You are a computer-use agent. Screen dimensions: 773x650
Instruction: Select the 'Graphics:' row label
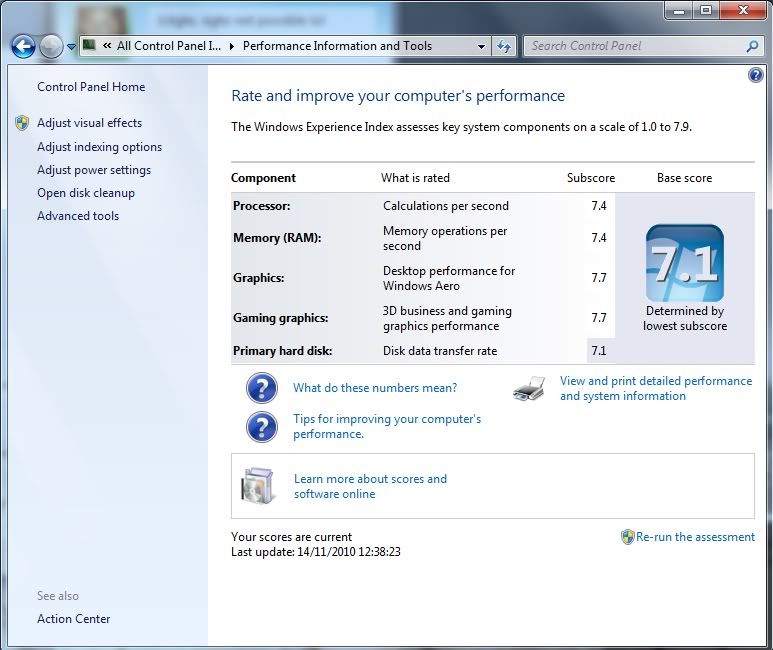pos(259,278)
